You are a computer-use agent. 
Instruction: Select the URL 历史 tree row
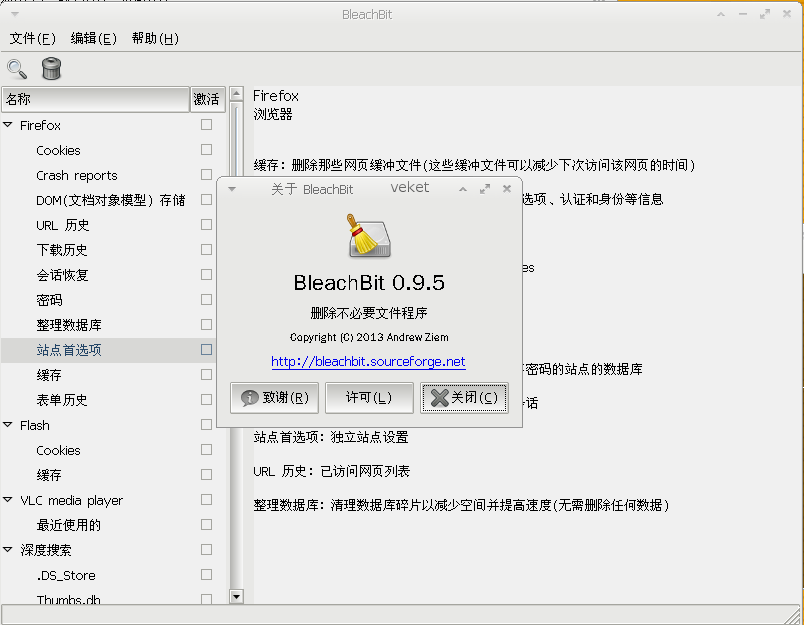(108, 225)
